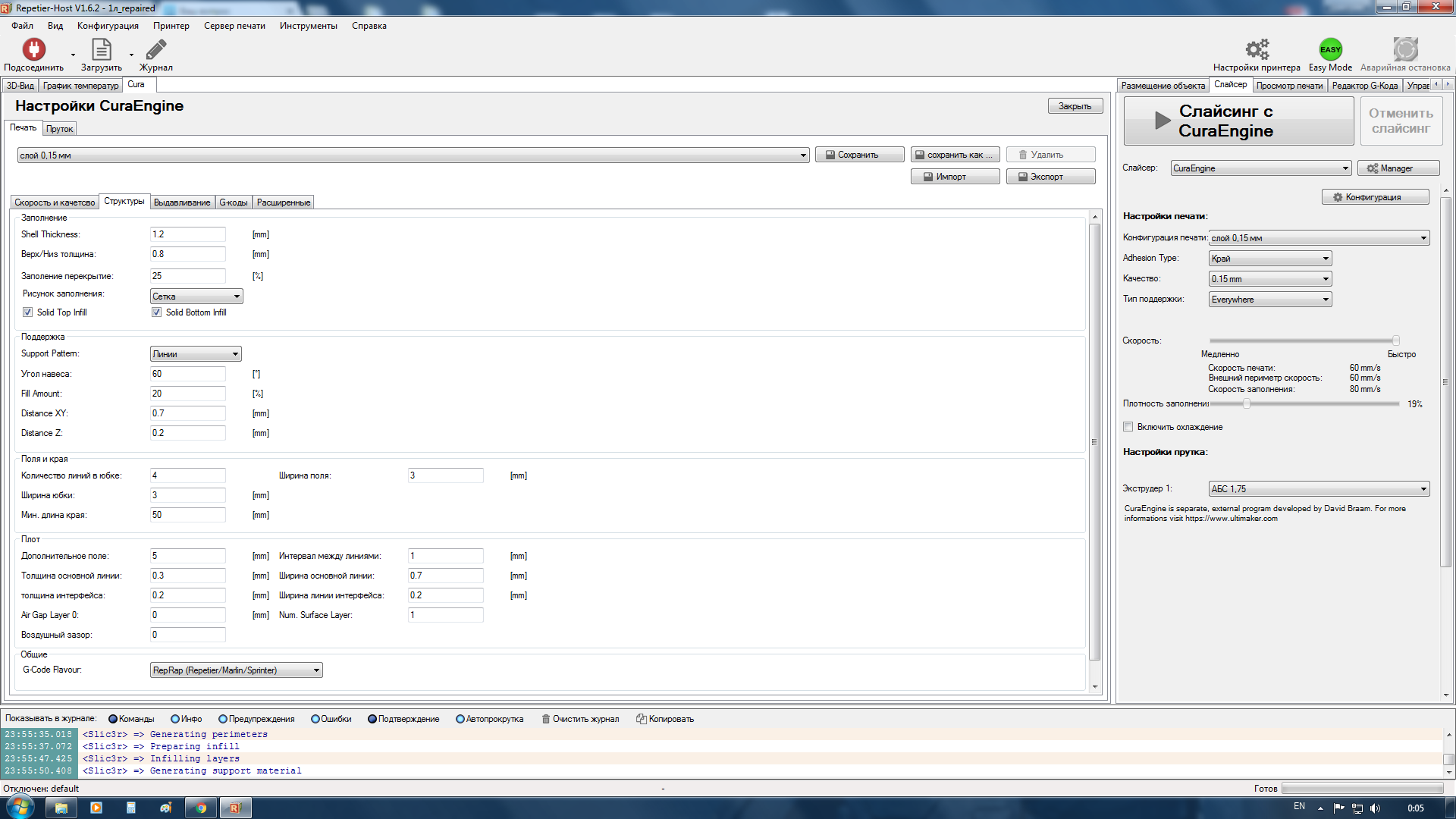
Task: Open the Инструменты menu
Action: click(308, 26)
